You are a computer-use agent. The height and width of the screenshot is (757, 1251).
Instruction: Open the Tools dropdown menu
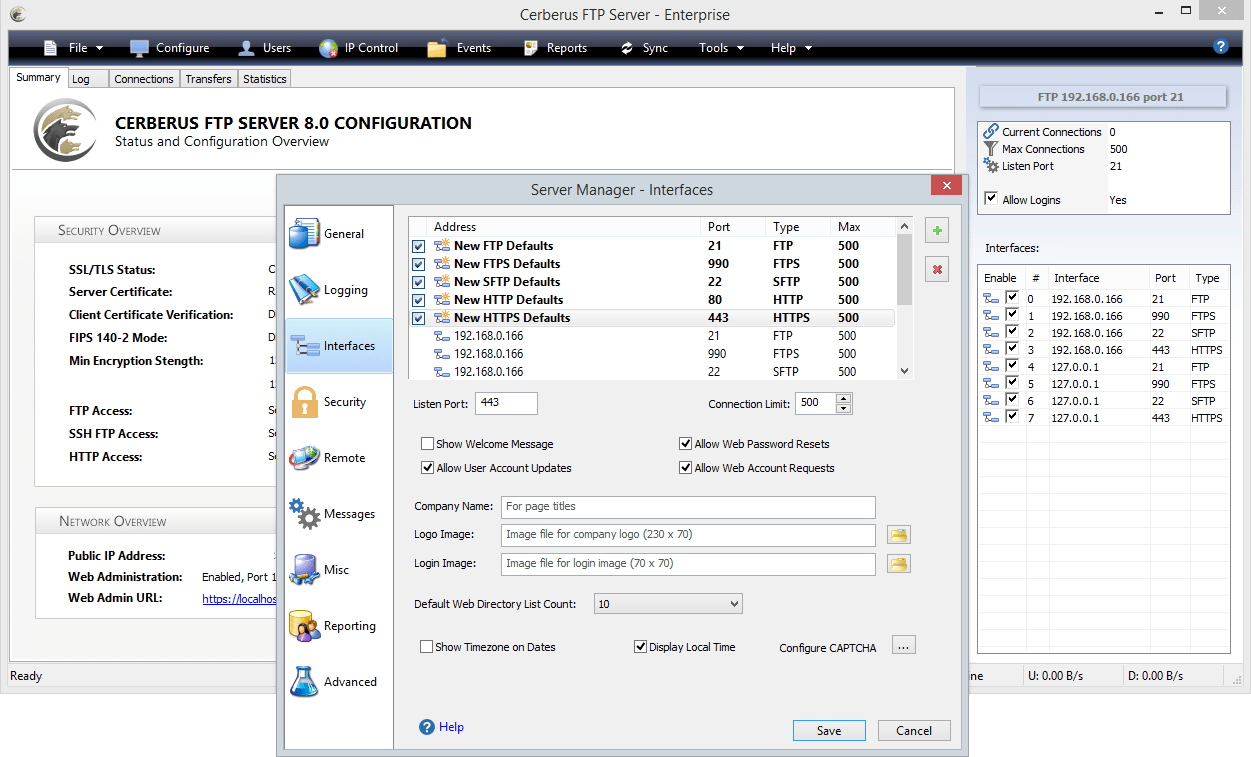(721, 48)
